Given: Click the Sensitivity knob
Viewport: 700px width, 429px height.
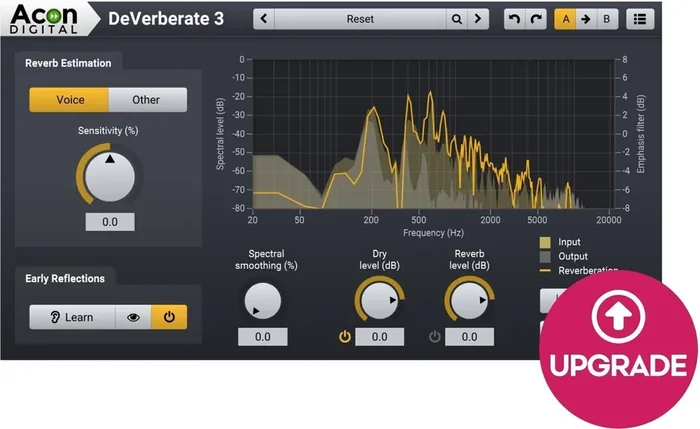Looking at the screenshot, I should [109, 177].
